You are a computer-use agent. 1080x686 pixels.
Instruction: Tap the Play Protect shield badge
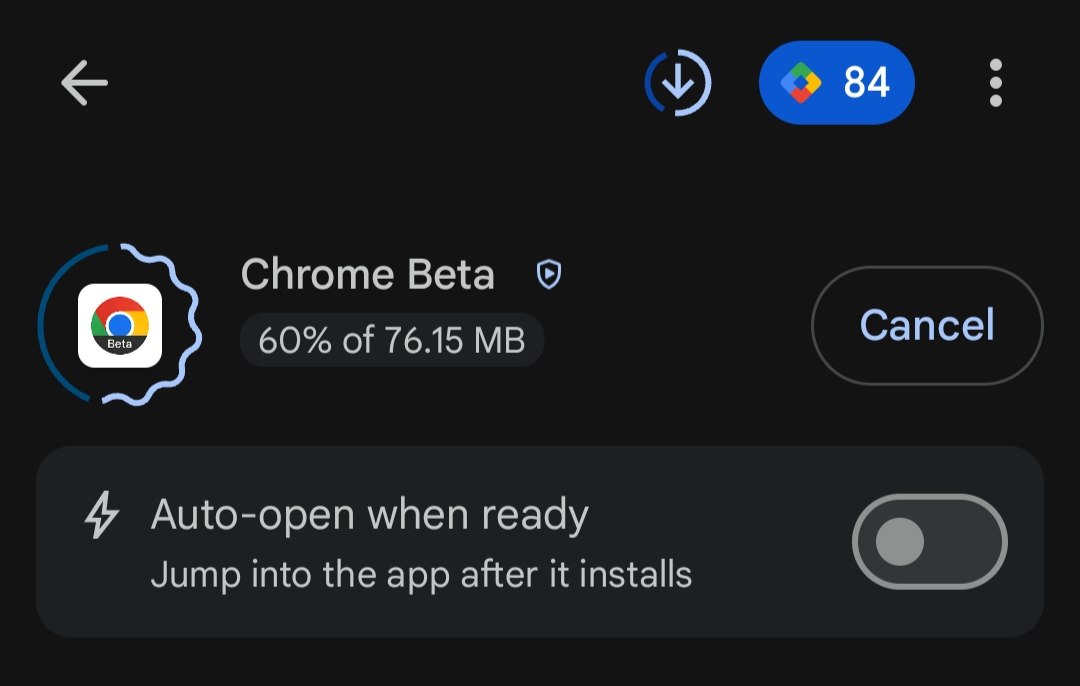(x=549, y=274)
